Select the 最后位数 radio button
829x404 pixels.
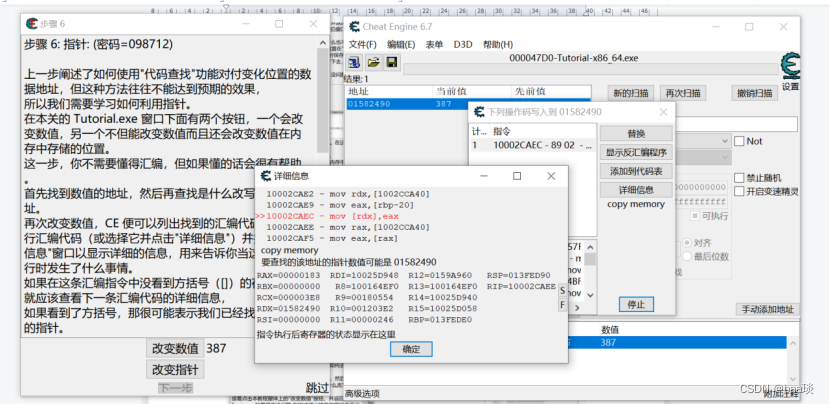point(687,256)
